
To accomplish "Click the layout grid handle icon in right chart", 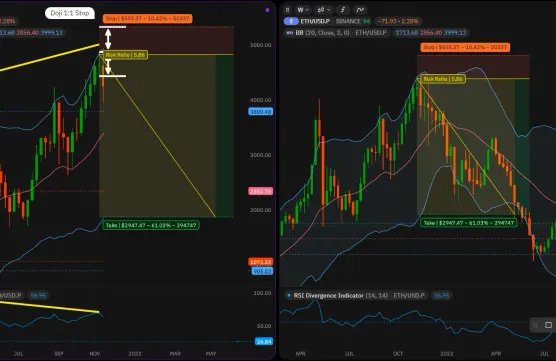I will click(x=288, y=10).
